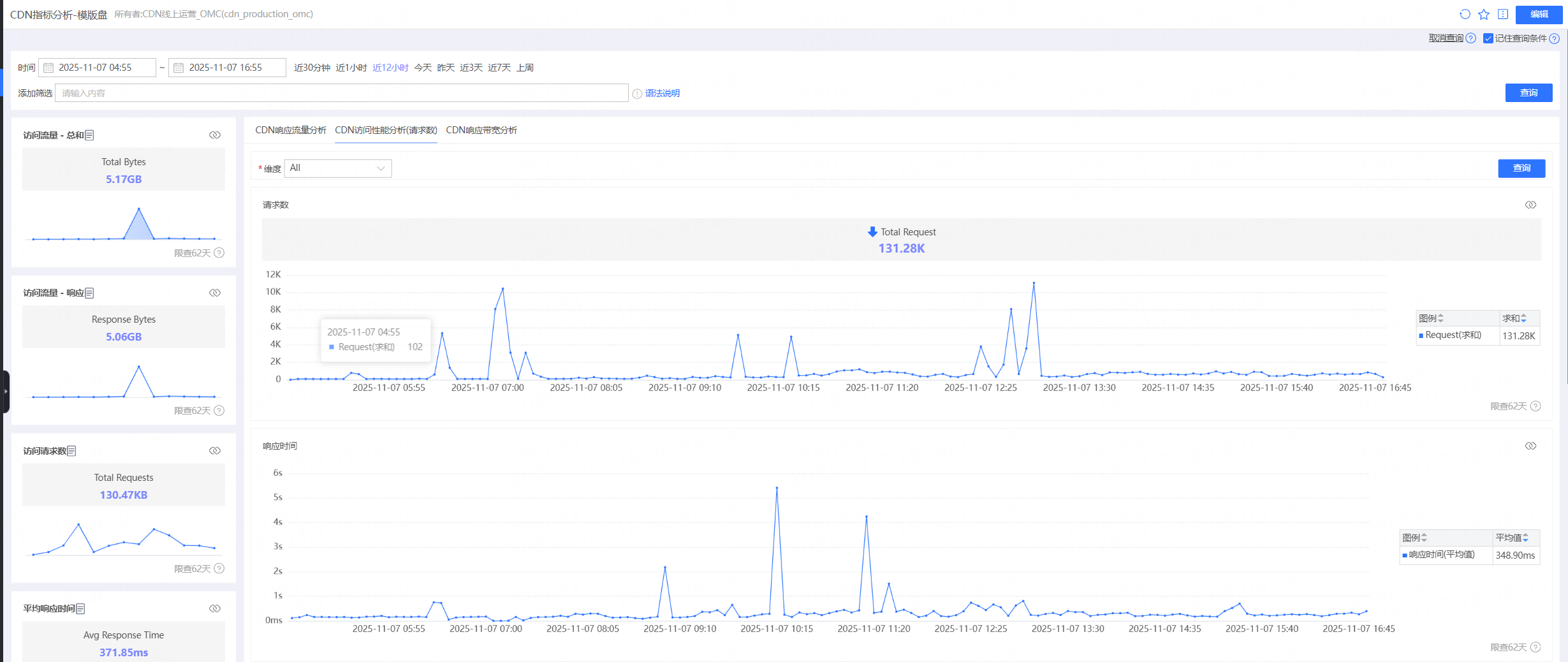Sort the 求和 column in 请求数 legend
1568x662 pixels.
pyautogui.click(x=1524, y=318)
